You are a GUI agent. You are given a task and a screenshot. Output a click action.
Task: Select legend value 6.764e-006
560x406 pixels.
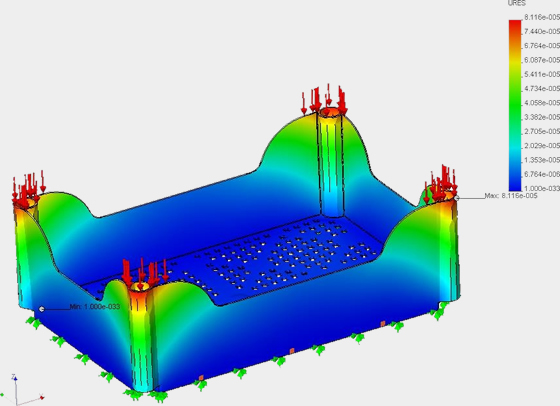click(x=541, y=174)
